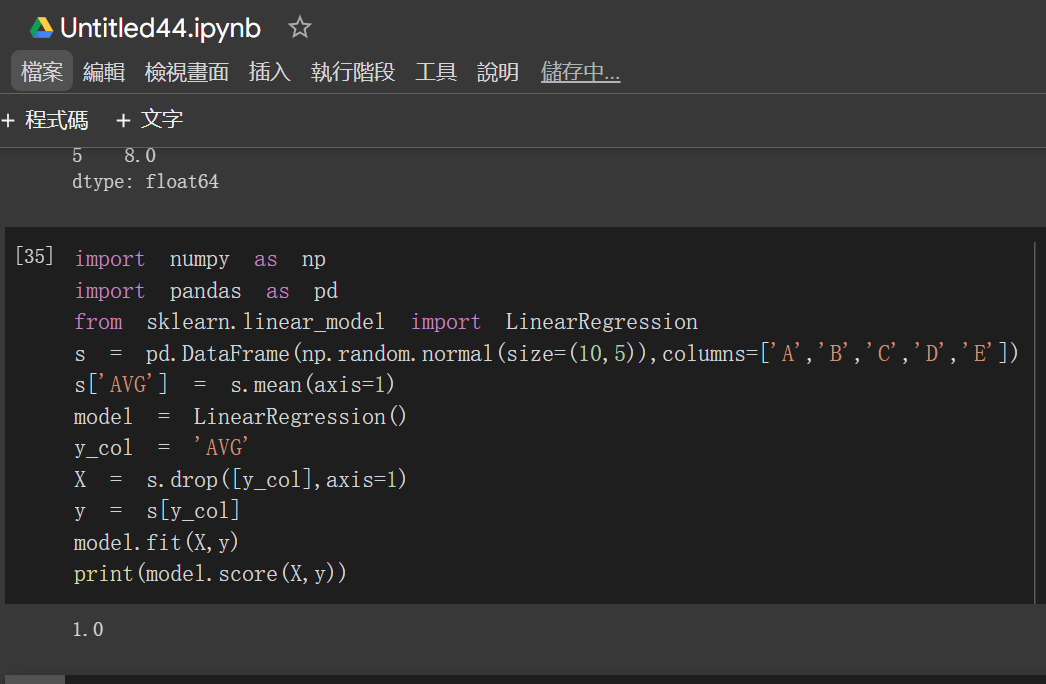The image size is (1046, 684).
Task: Open the 說明 menu
Action: (x=498, y=71)
